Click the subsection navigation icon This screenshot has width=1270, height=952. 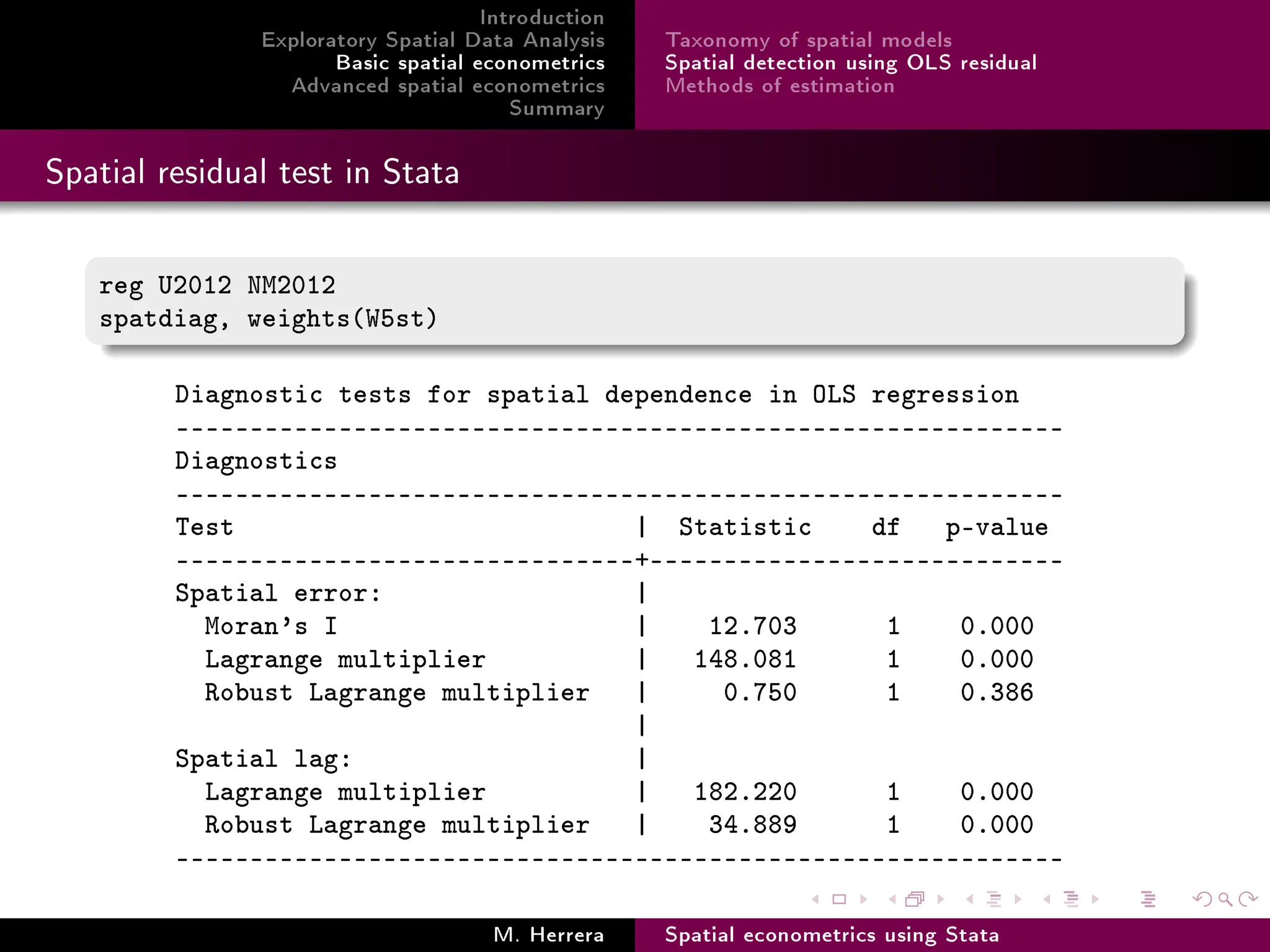(993, 899)
